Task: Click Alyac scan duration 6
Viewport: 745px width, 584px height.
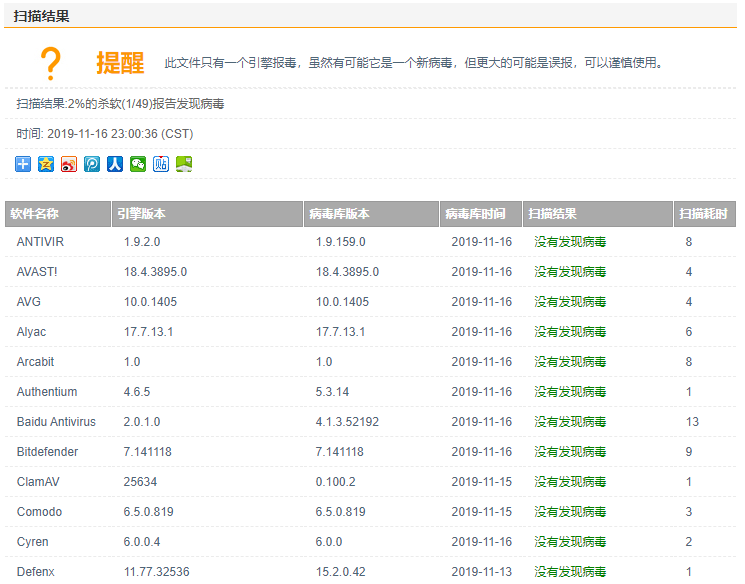Action: 689,332
